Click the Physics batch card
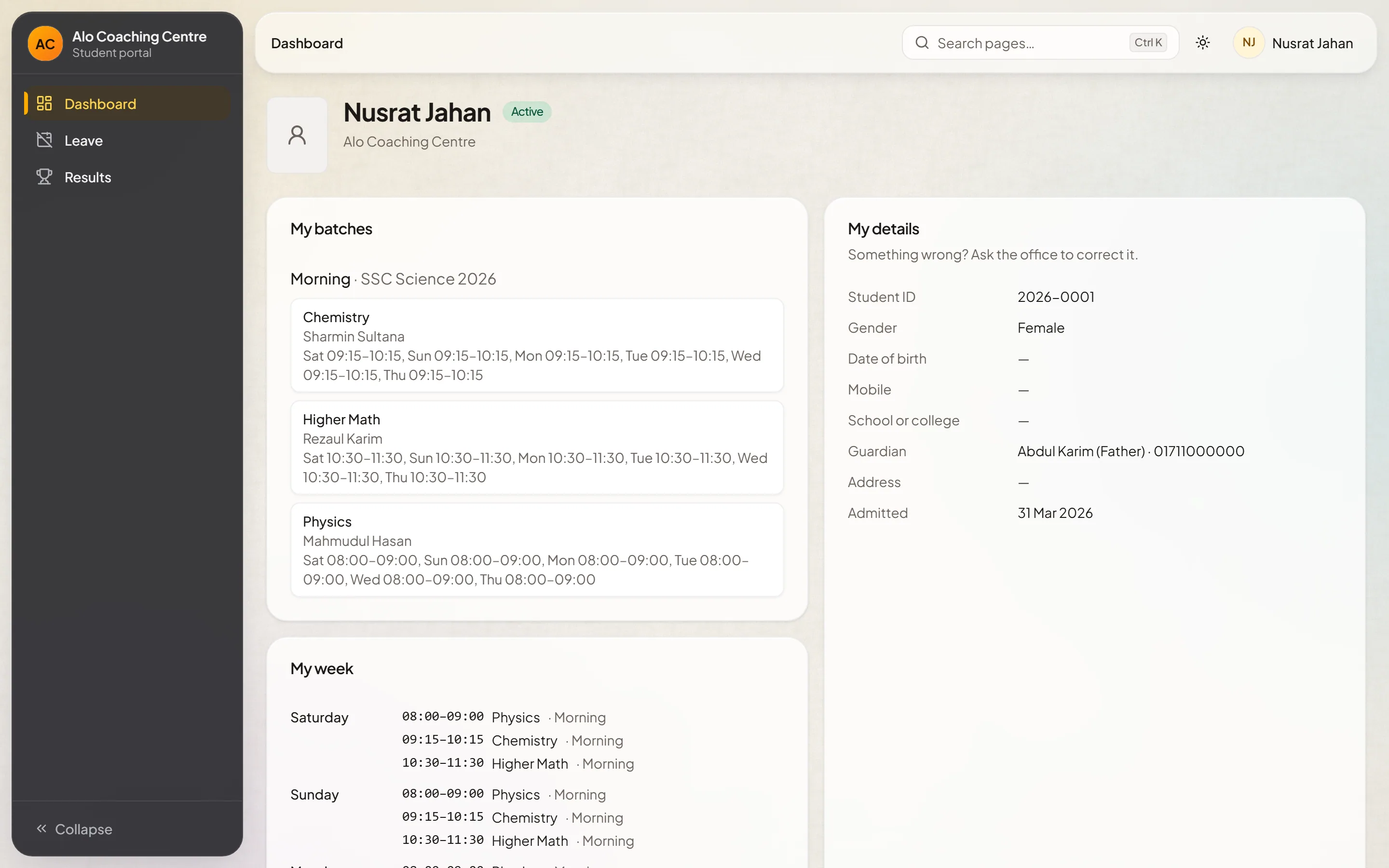Image resolution: width=1389 pixels, height=868 pixels. pos(537,549)
